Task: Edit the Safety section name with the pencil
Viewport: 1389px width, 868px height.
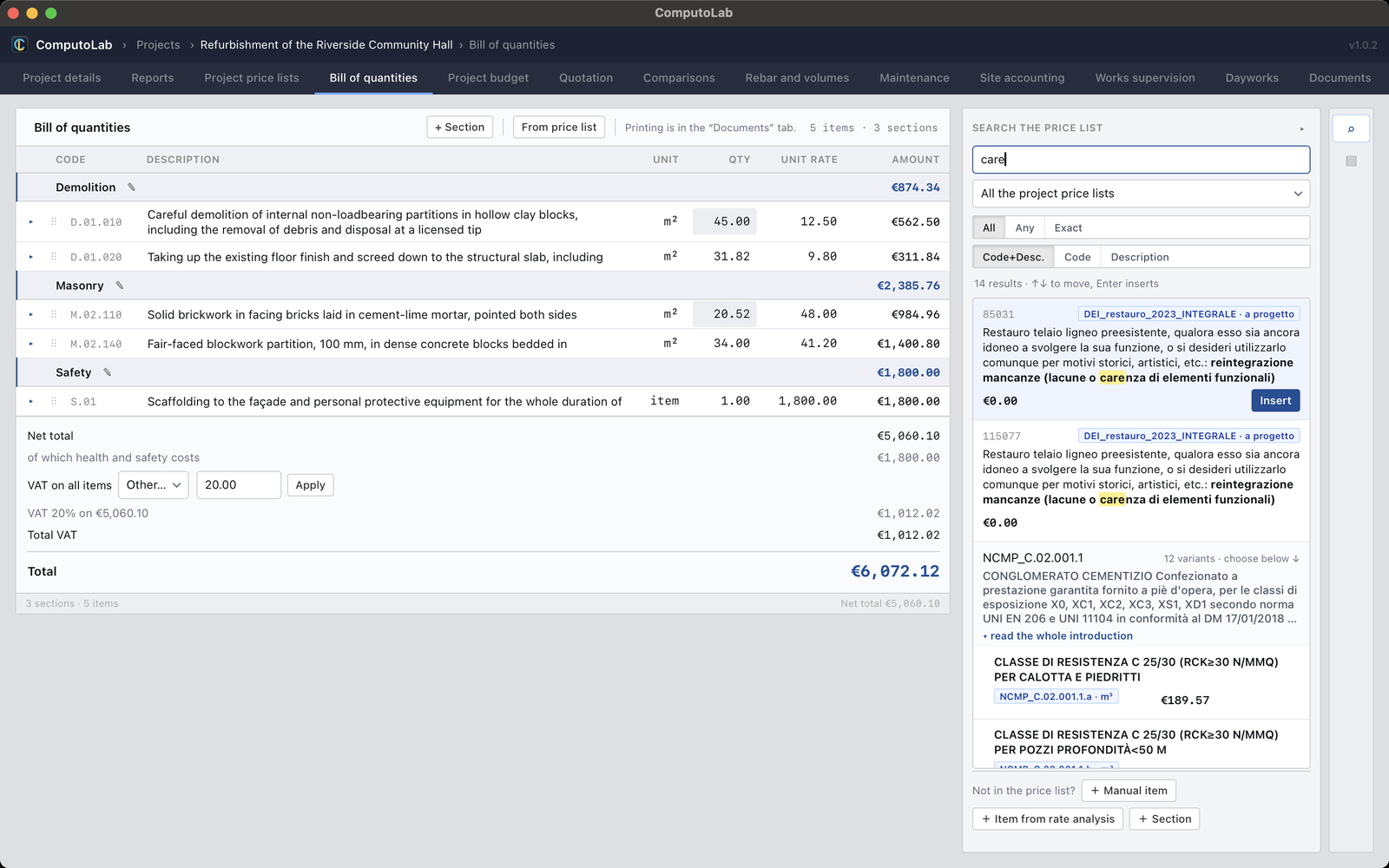Action: pyautogui.click(x=108, y=372)
